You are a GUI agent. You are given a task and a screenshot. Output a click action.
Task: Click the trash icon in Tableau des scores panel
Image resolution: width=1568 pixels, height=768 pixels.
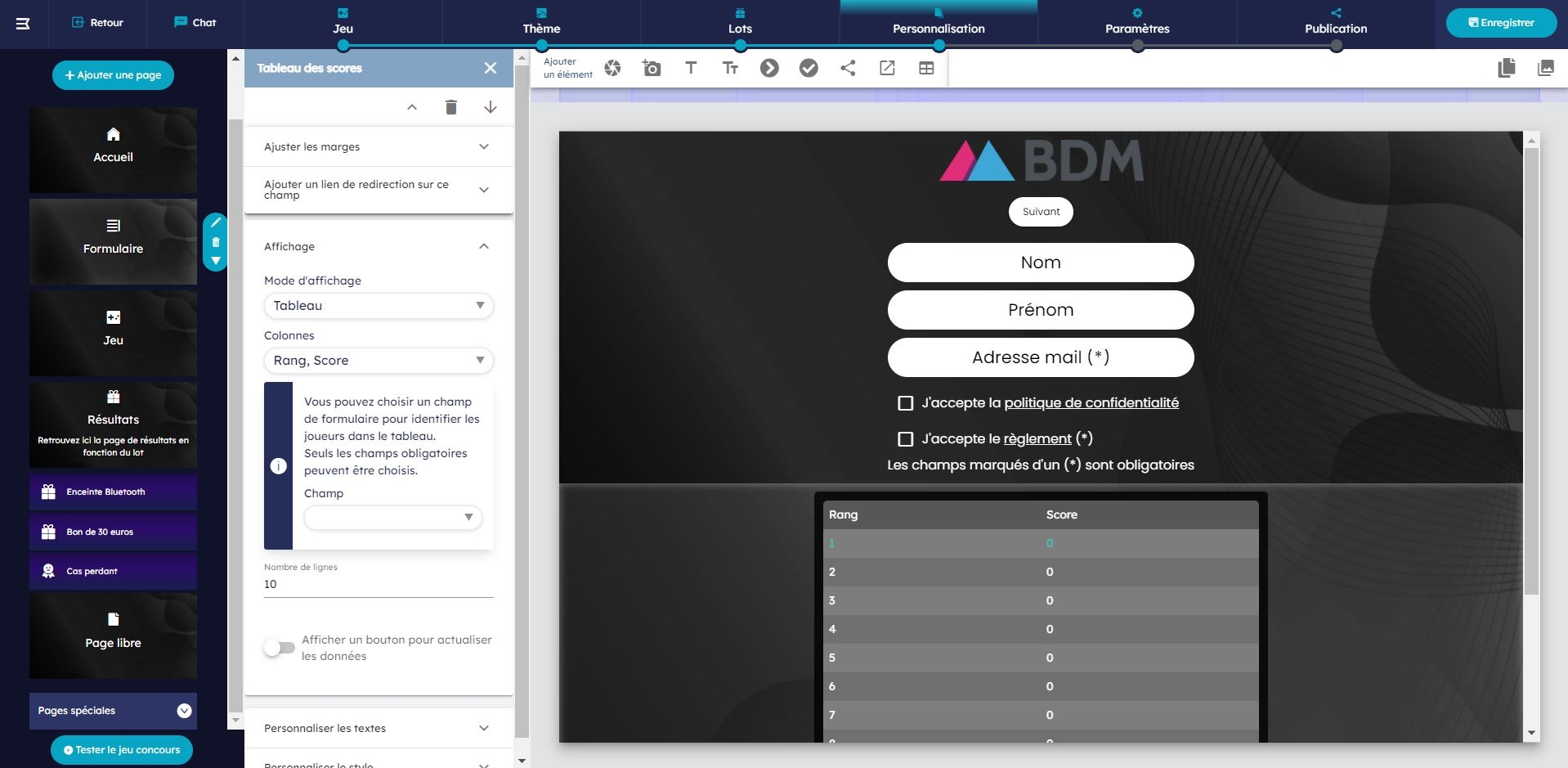pyautogui.click(x=450, y=107)
